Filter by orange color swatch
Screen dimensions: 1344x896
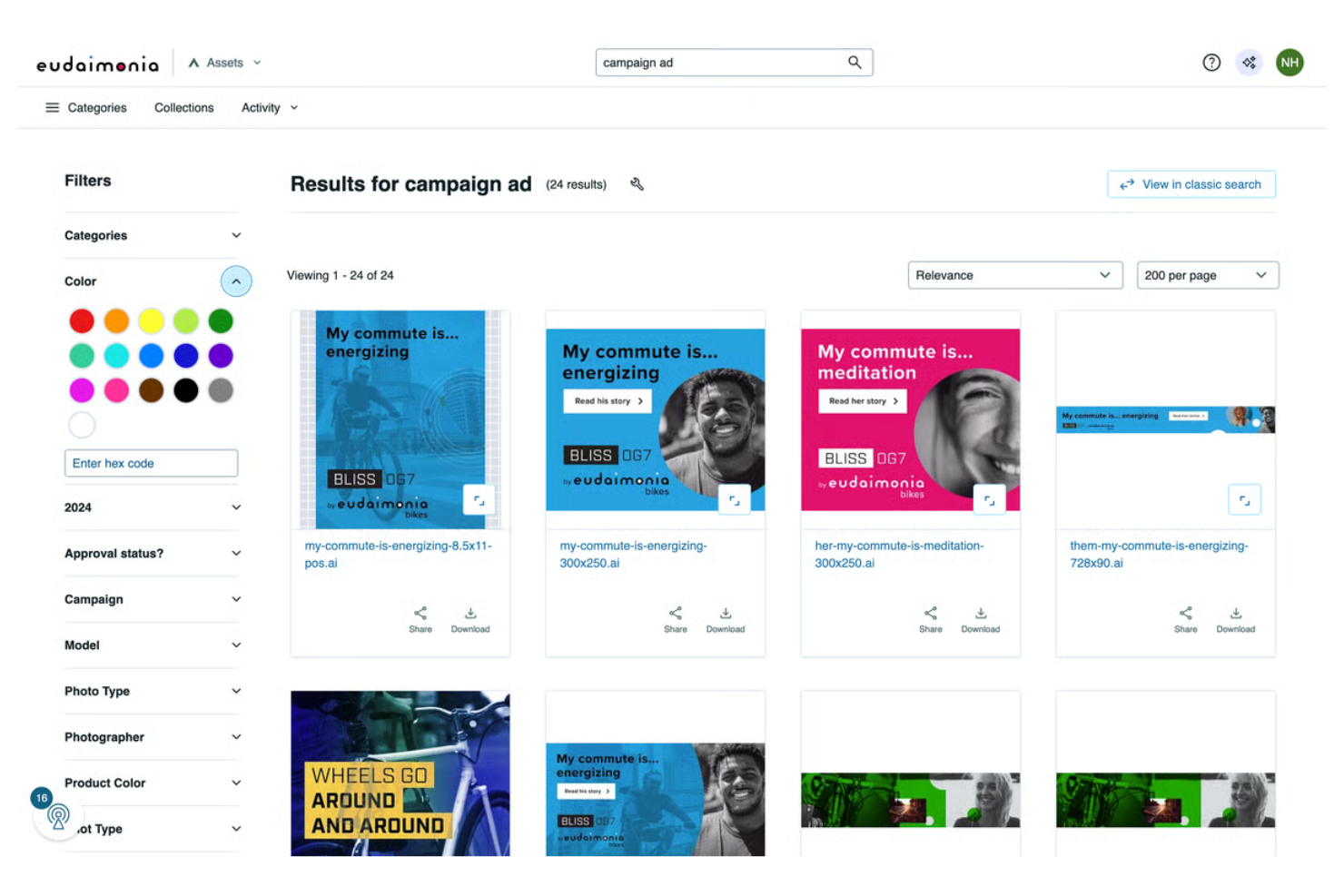[116, 321]
